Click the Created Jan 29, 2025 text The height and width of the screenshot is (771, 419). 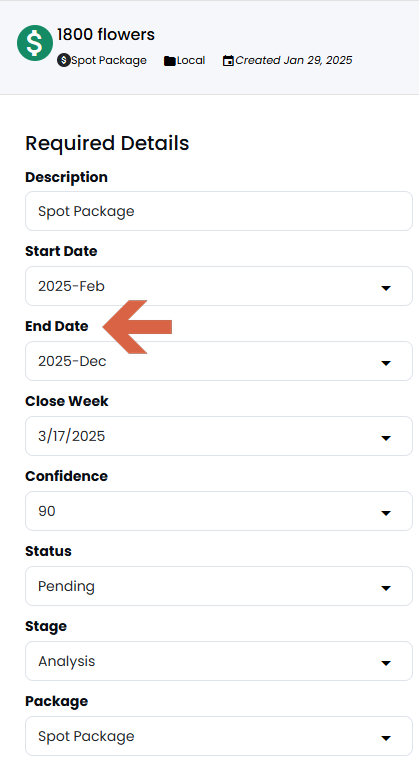(294, 60)
